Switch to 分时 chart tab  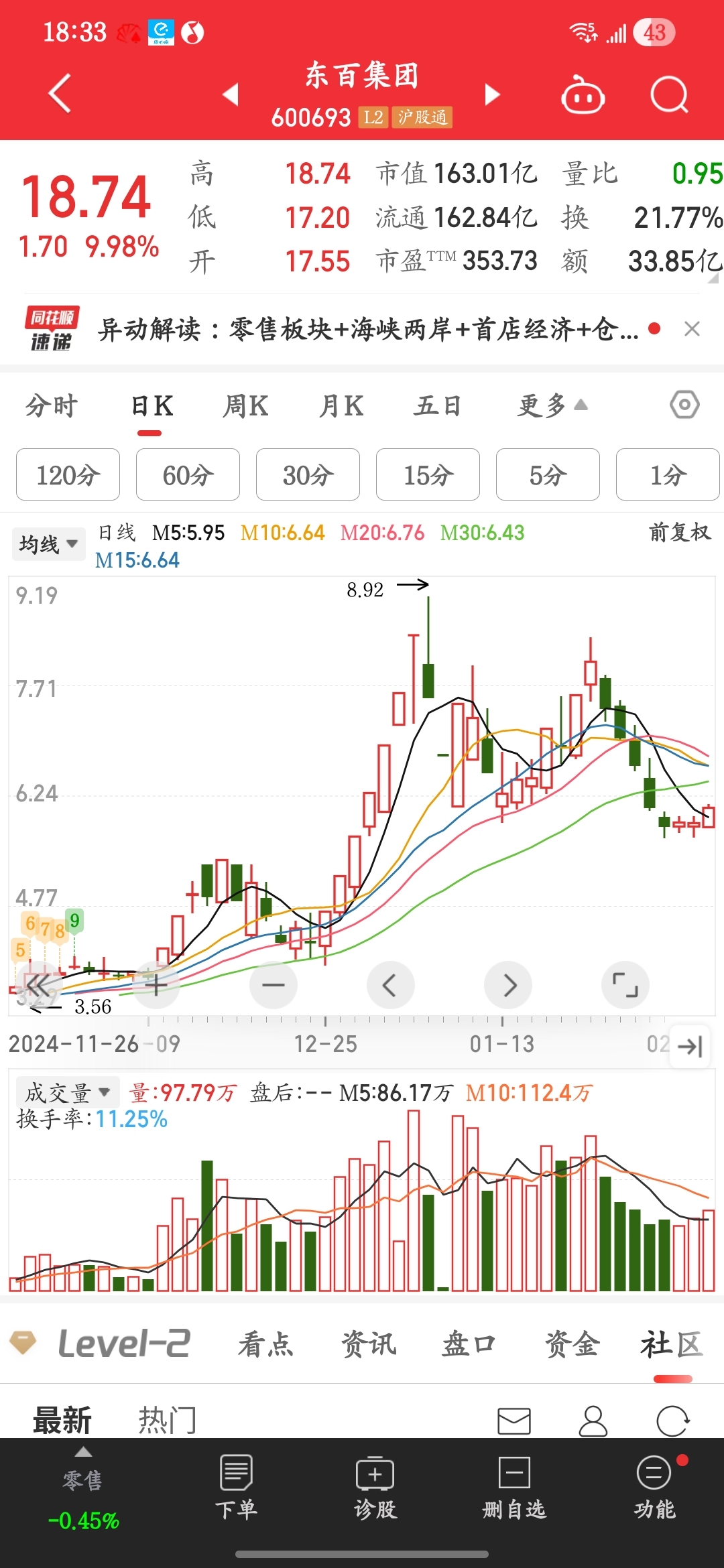(52, 405)
